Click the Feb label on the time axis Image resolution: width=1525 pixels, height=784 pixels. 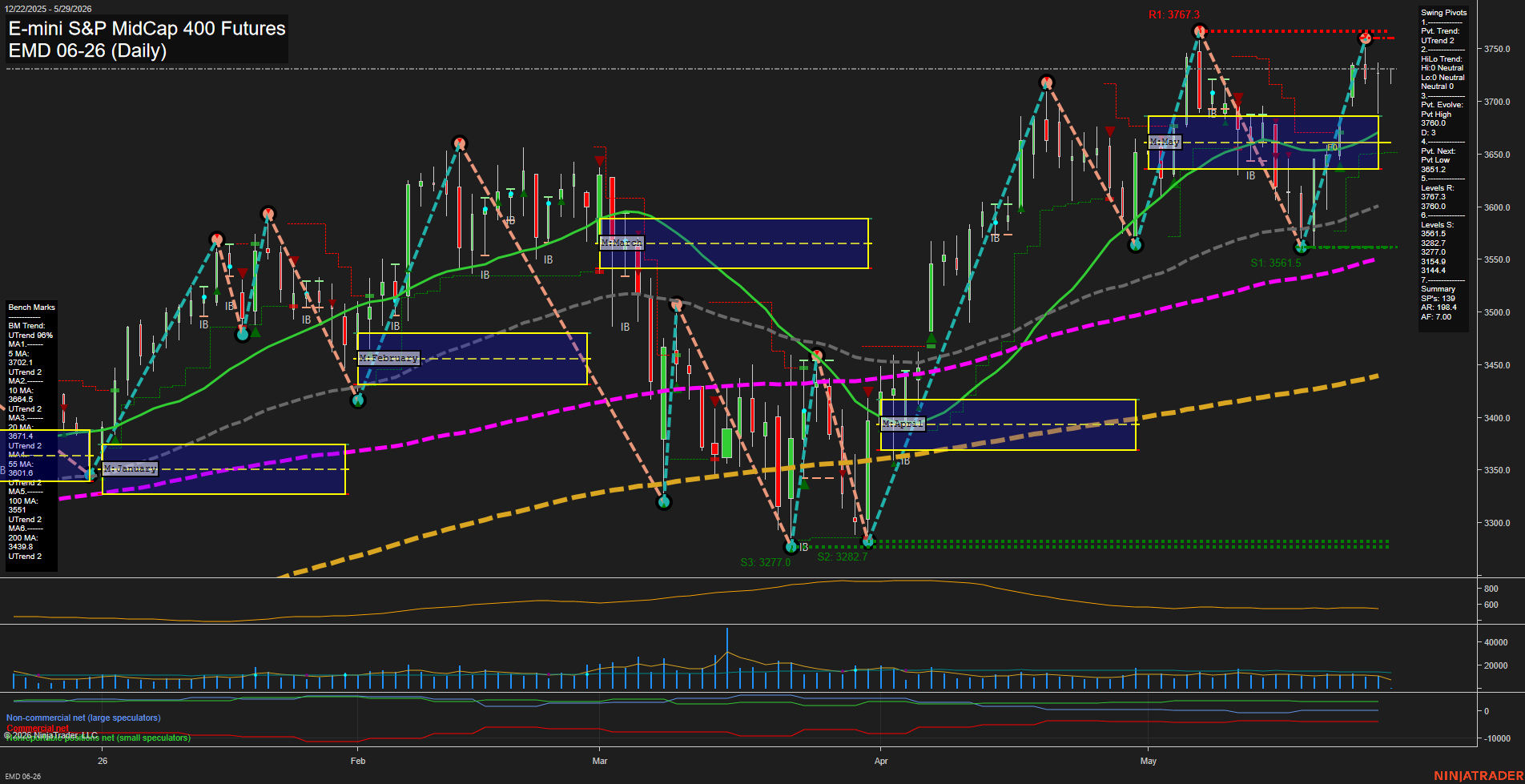[358, 761]
